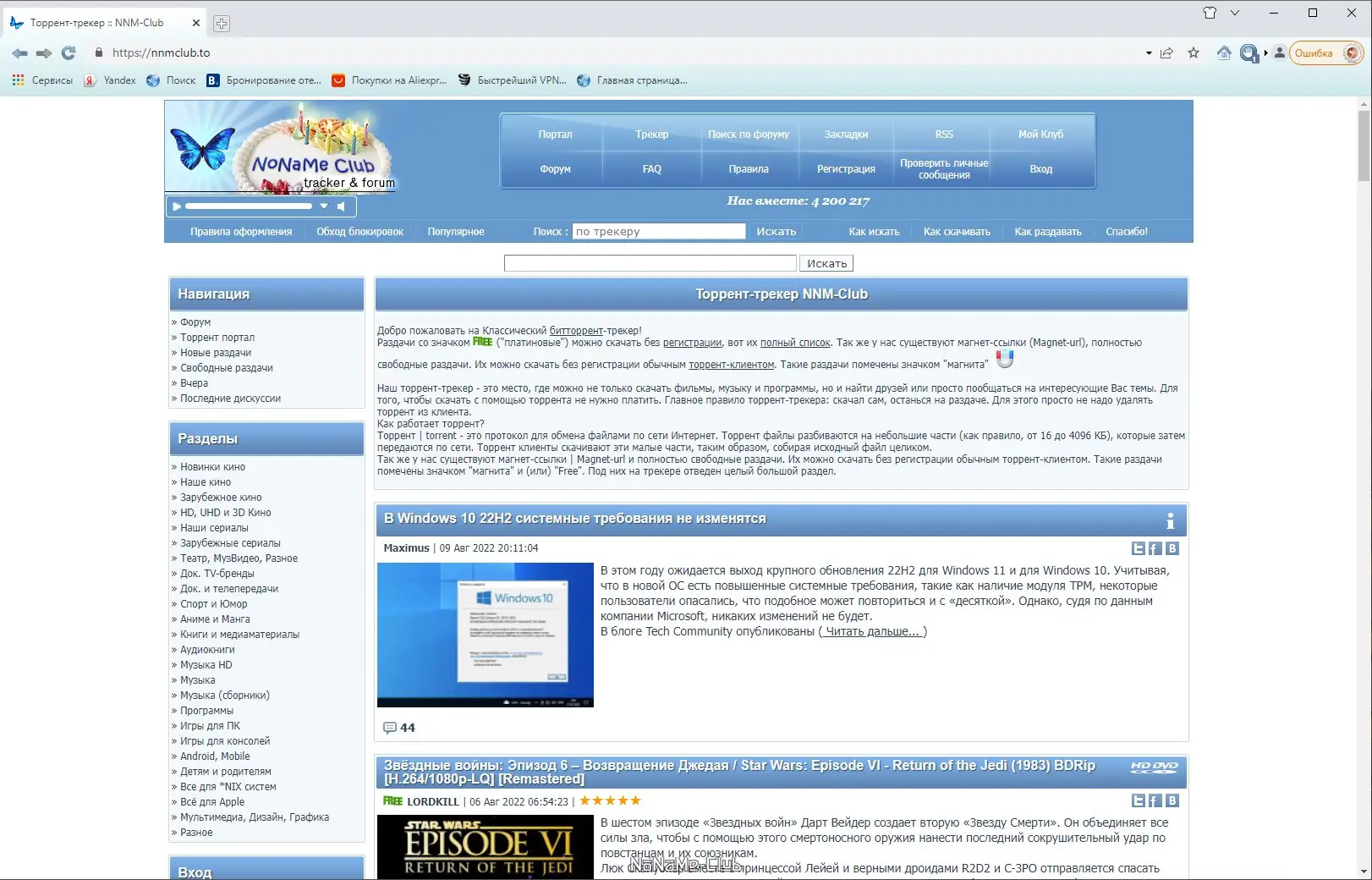Open Новинки кино in the Разделы list

tap(212, 467)
